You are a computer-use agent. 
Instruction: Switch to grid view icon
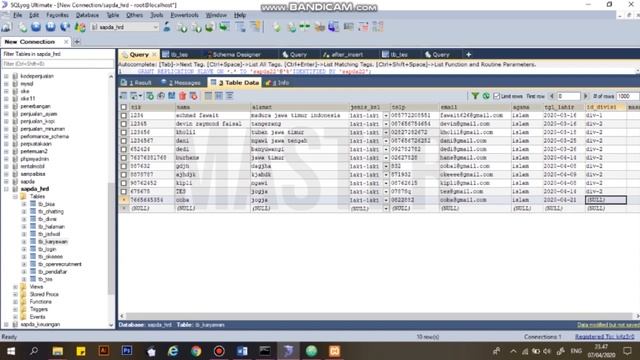tap(209, 96)
